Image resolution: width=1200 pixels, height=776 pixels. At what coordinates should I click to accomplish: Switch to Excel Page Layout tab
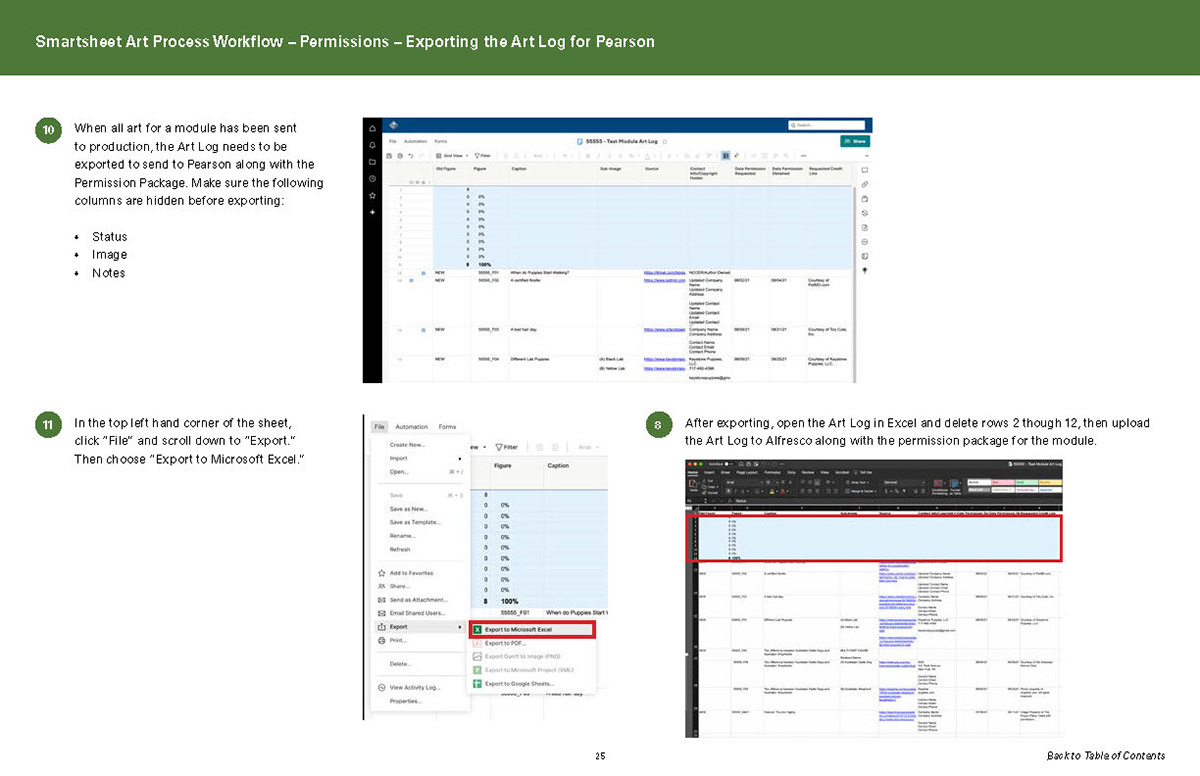(747, 472)
